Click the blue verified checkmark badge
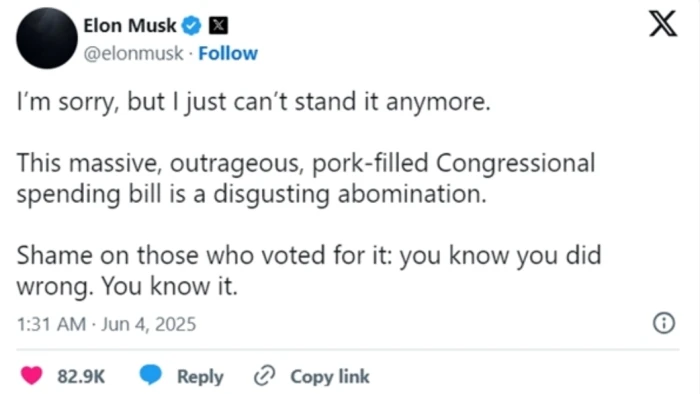 192,25
